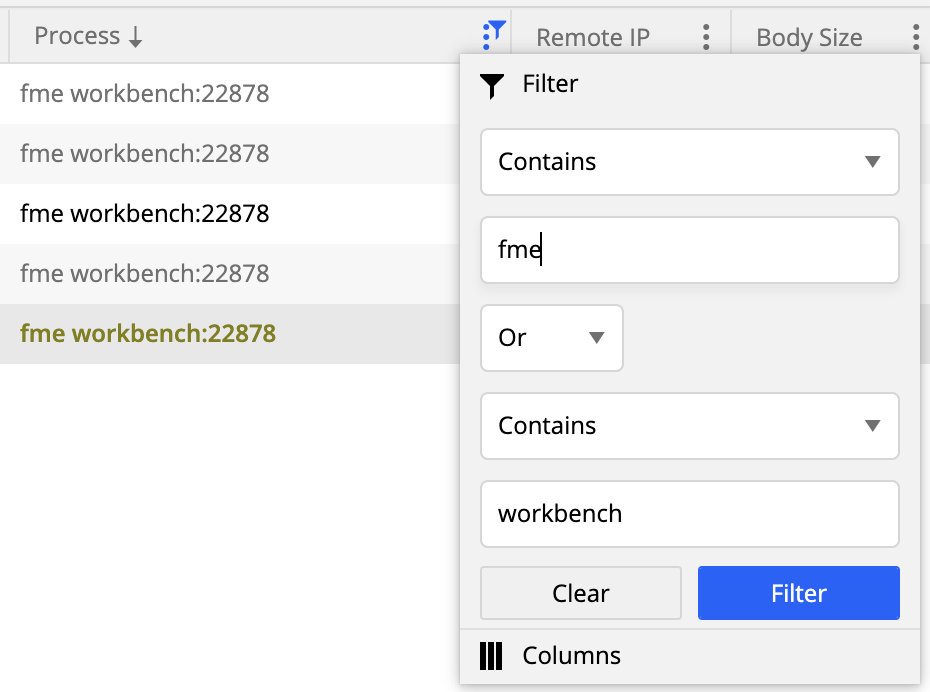Click the fme filter value field
930x692 pixels.
click(689, 250)
